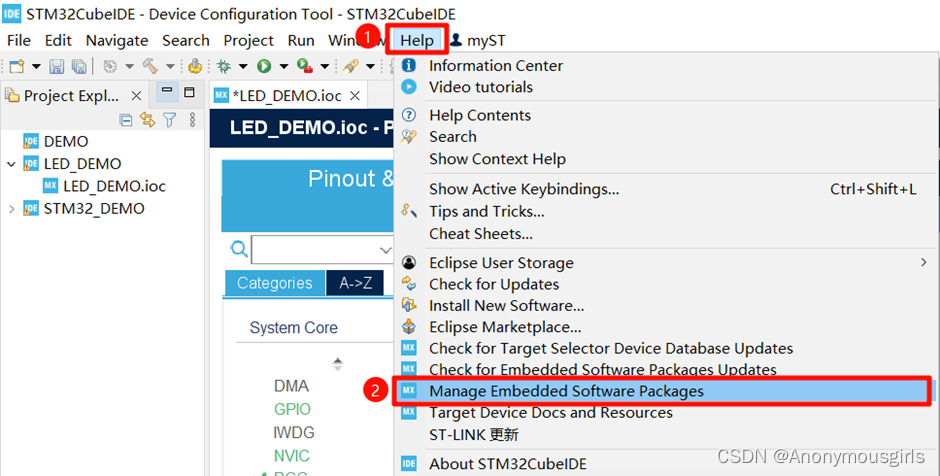Image resolution: width=940 pixels, height=476 pixels.
Task: Open the External Tools dropdown arrow
Action: click(324, 66)
